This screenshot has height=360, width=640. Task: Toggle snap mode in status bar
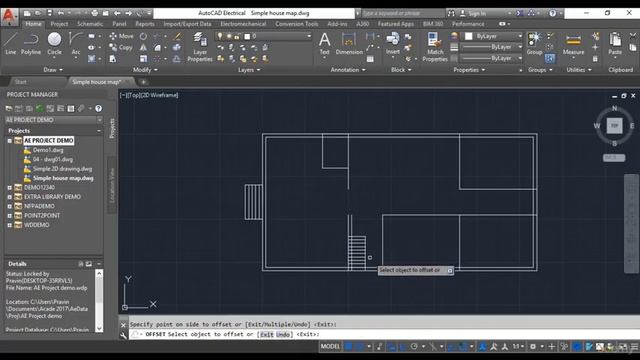360,347
